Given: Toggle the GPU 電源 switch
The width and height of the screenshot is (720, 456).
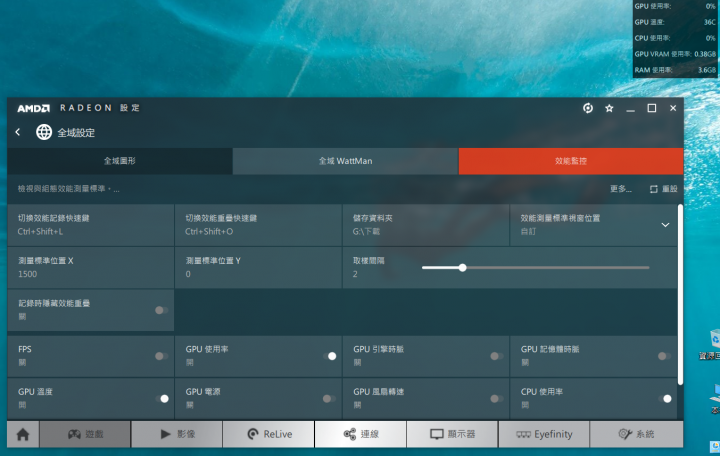Looking at the screenshot, I should [x=329, y=399].
